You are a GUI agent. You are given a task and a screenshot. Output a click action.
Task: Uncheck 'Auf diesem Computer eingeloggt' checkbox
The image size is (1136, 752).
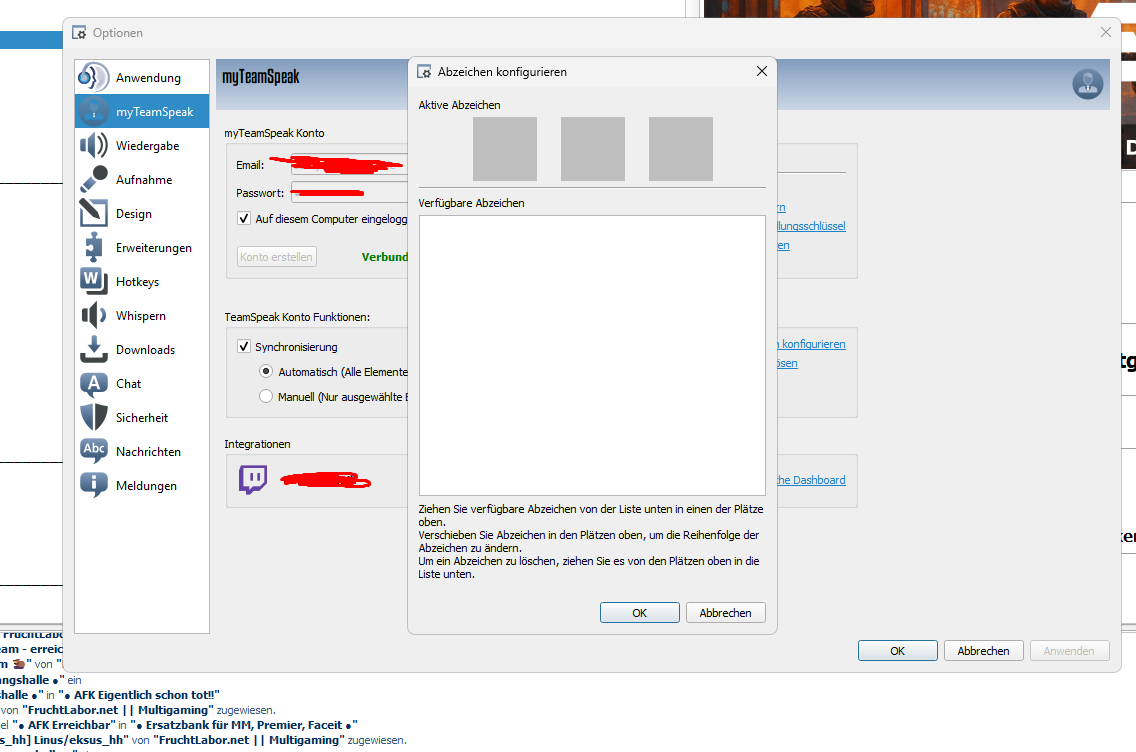coord(244,219)
